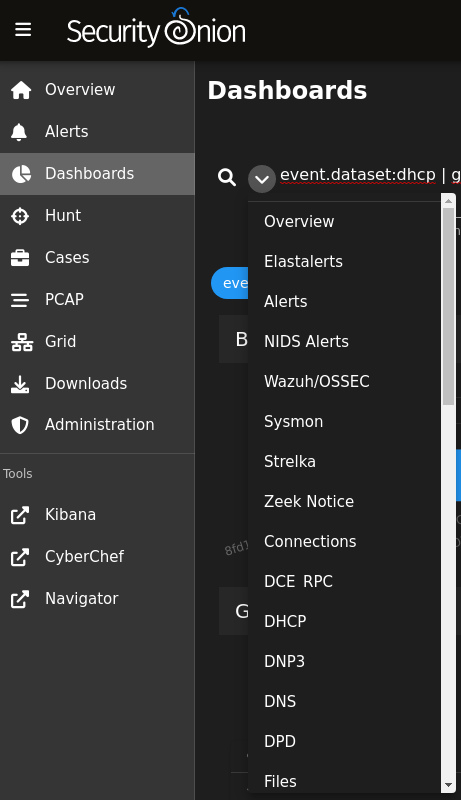Select DPD from list
This screenshot has height=800, width=461.
(344, 741)
